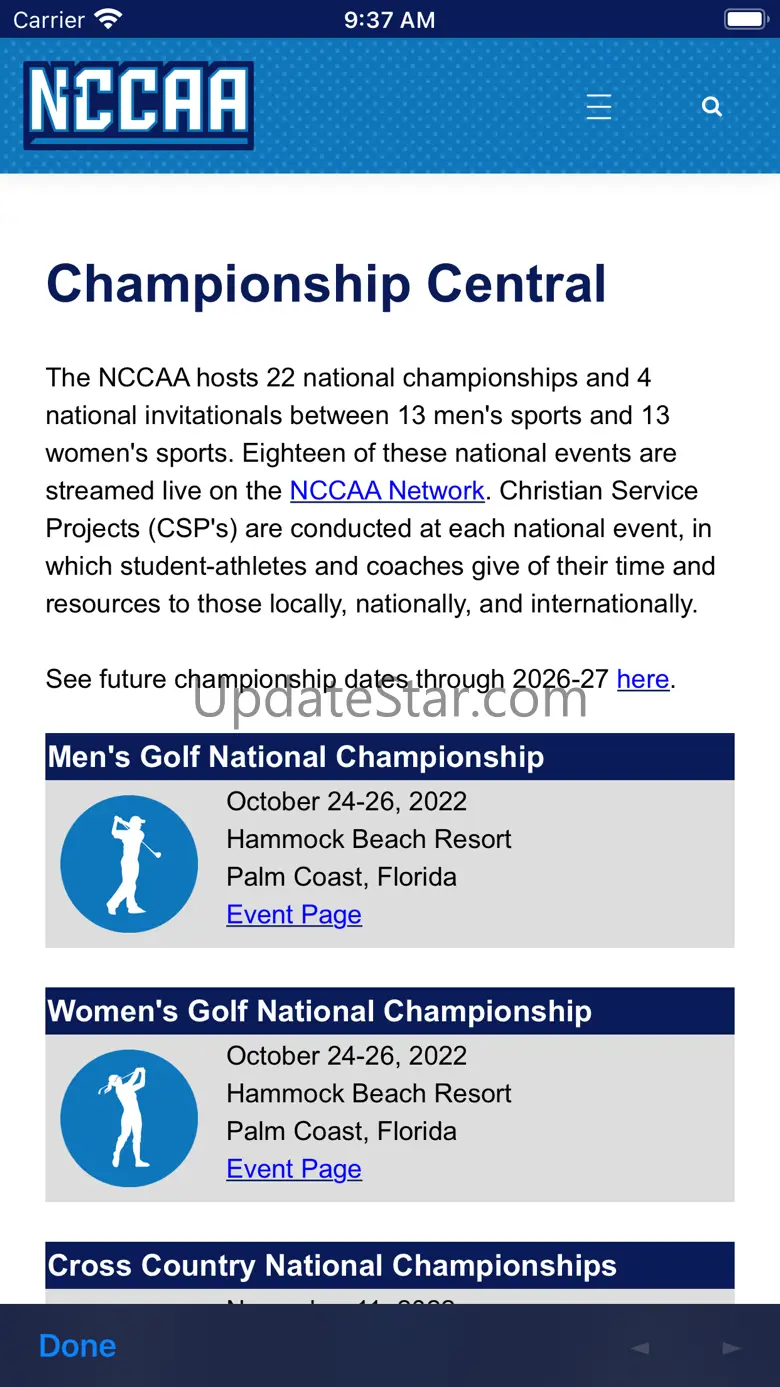Tap the men's golfer circle icon
The width and height of the screenshot is (780, 1387).
pyautogui.click(x=129, y=864)
